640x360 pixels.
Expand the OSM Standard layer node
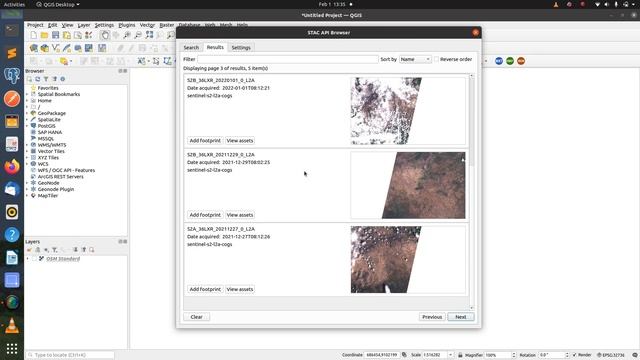pyautogui.click(x=28, y=259)
